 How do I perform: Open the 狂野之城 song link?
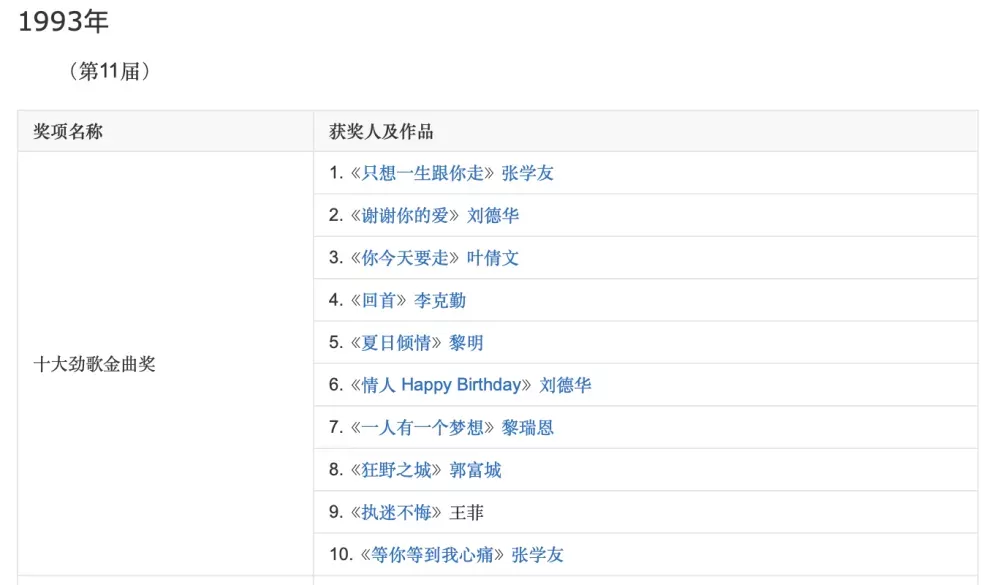396,470
